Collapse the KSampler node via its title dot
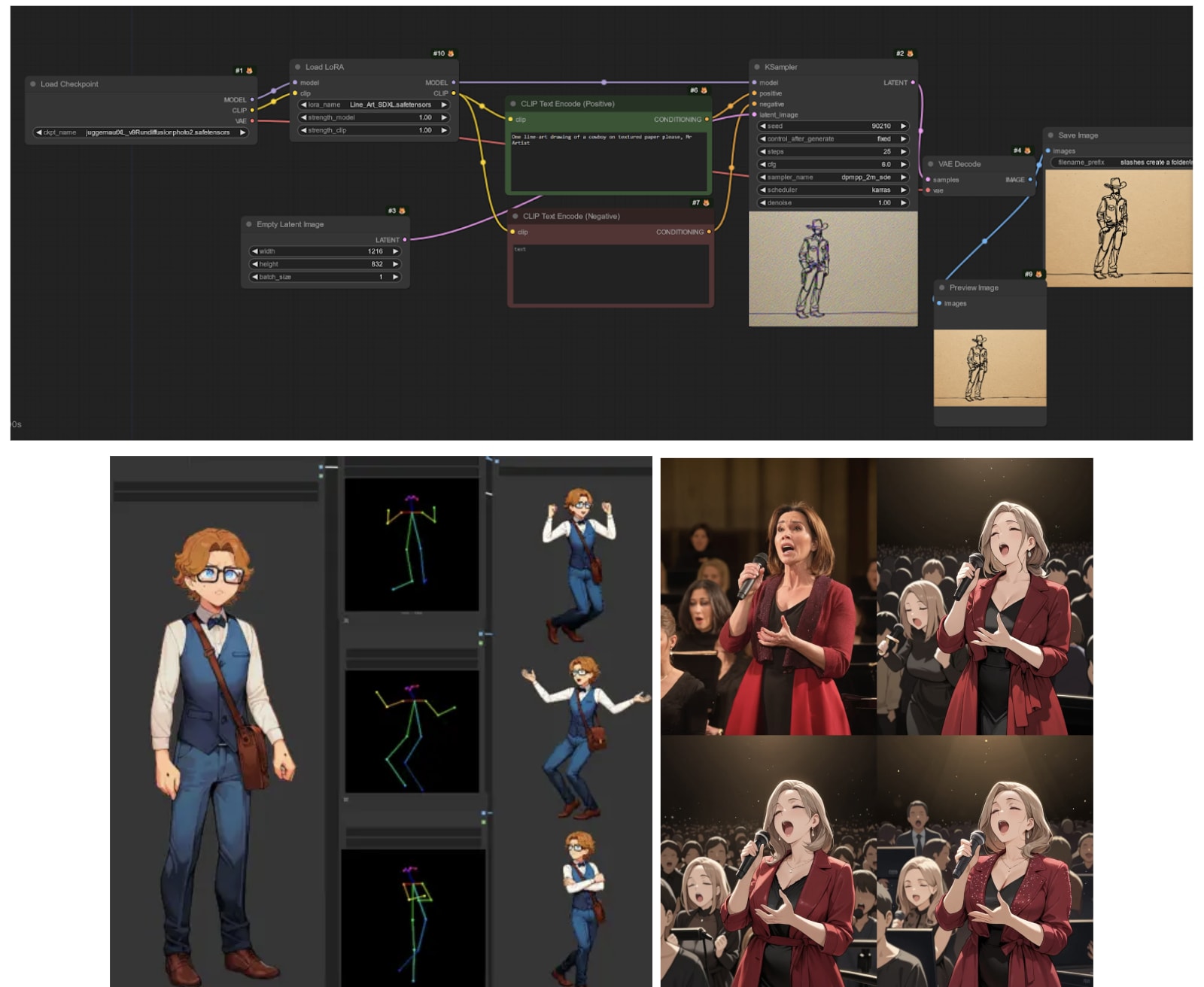 pos(757,67)
